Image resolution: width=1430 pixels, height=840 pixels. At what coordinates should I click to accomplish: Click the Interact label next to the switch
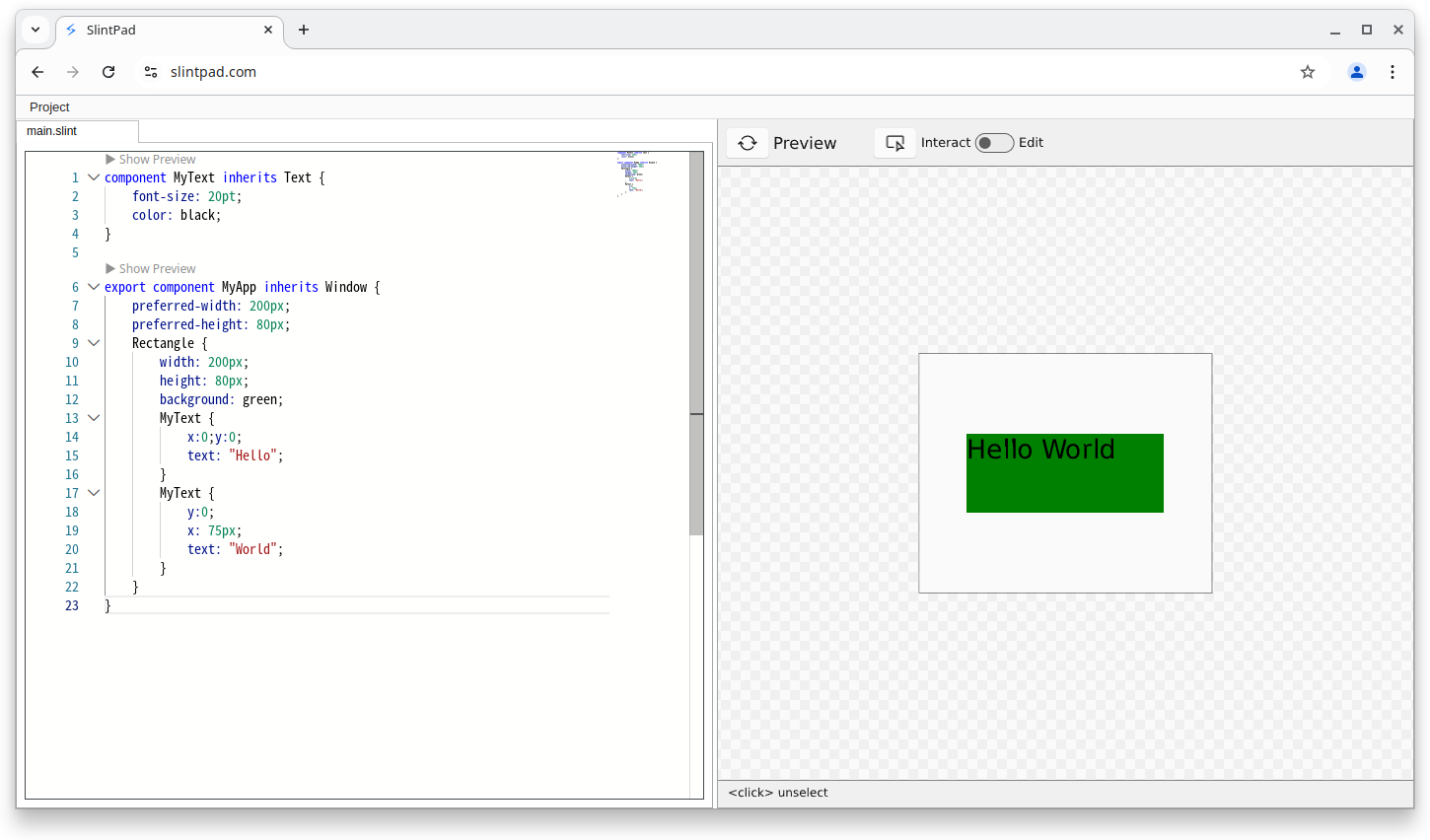946,143
